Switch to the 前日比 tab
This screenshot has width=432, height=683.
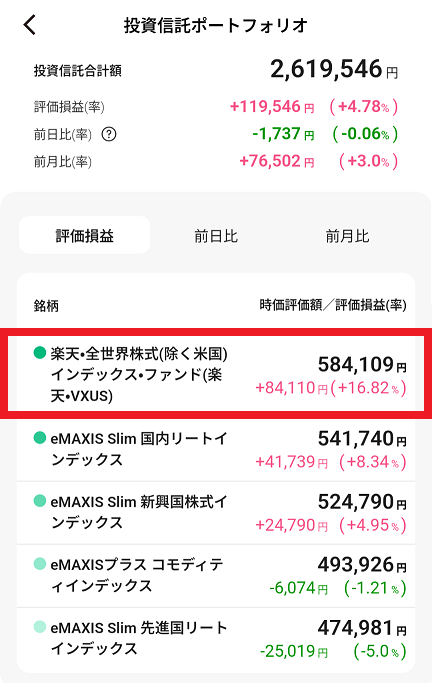pos(216,236)
